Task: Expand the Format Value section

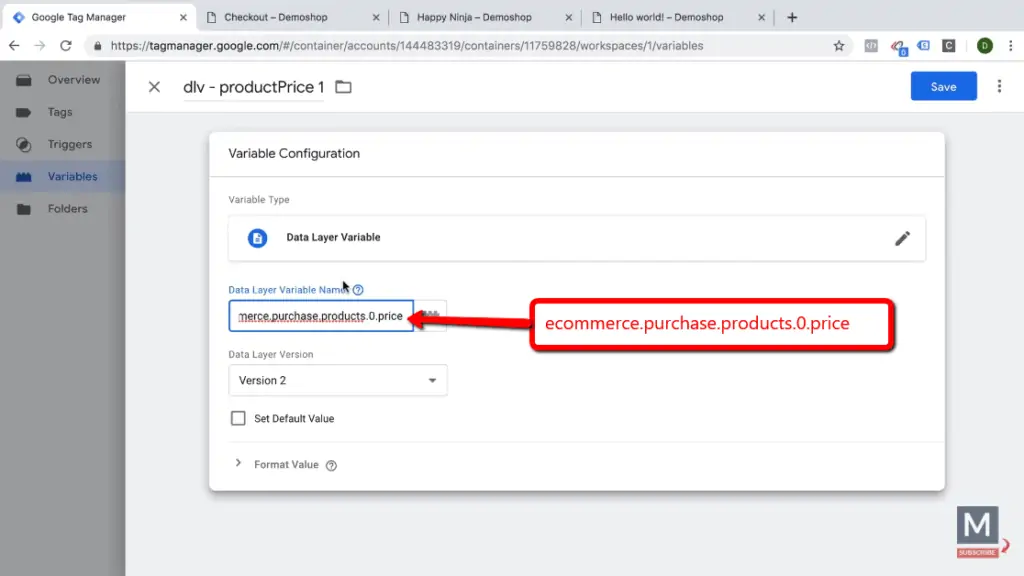Action: 238,464
